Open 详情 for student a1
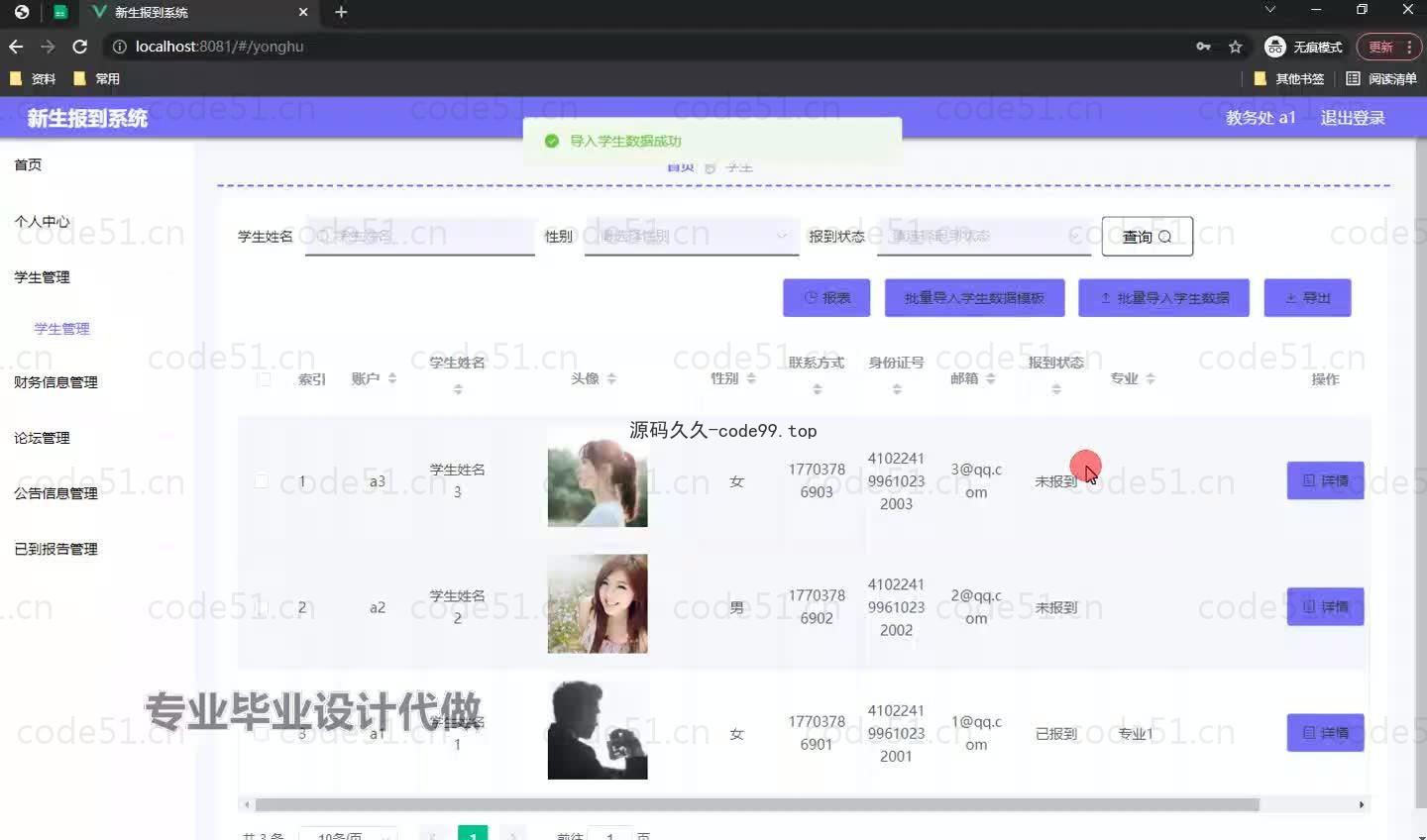1427x840 pixels. point(1325,733)
